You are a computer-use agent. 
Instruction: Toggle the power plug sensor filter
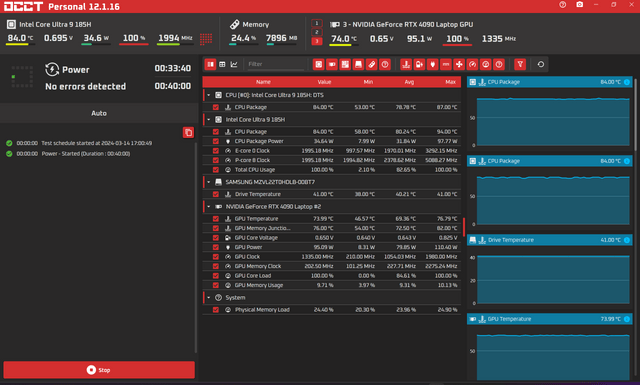432,65
